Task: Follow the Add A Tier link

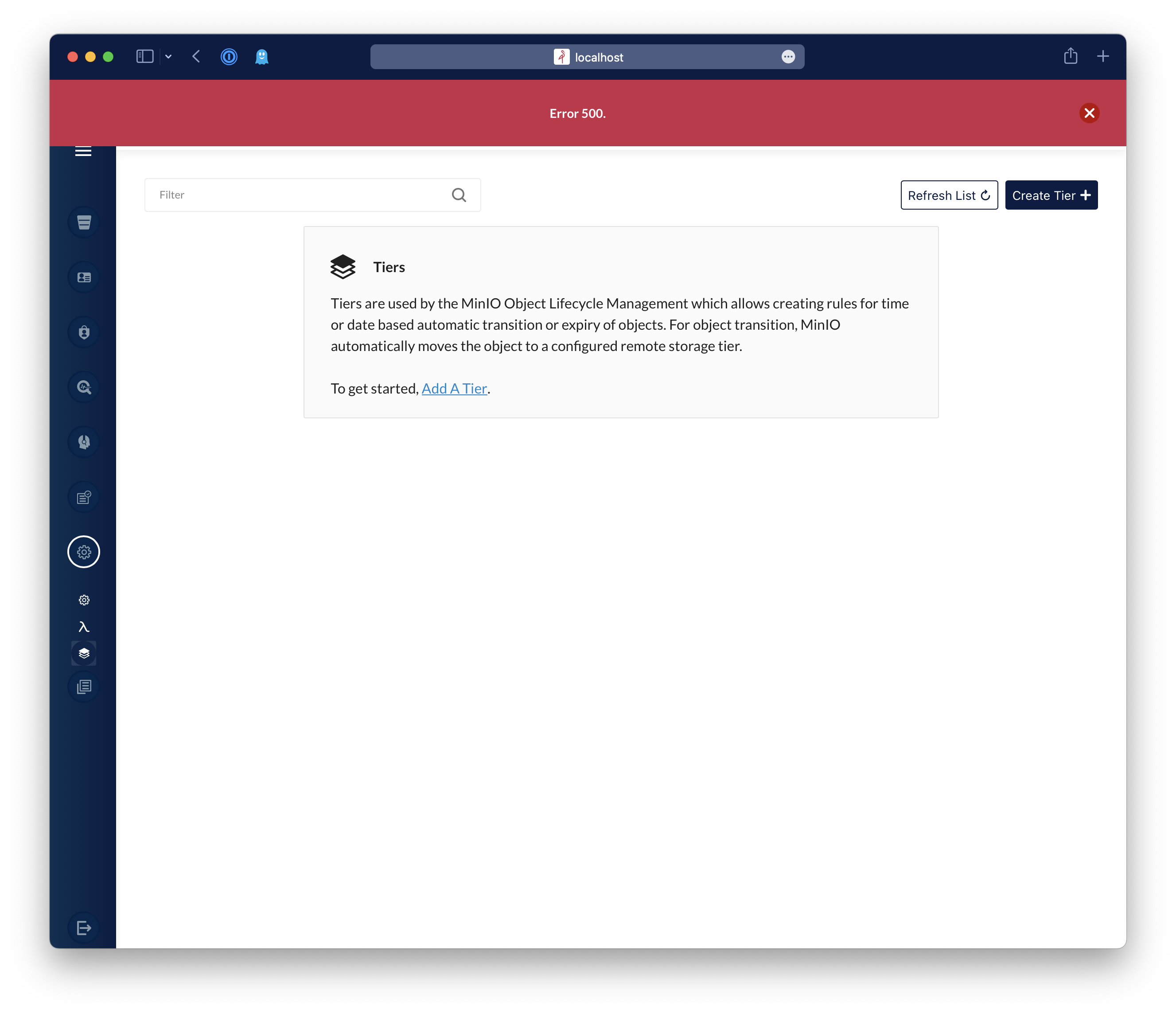Action: [454, 389]
